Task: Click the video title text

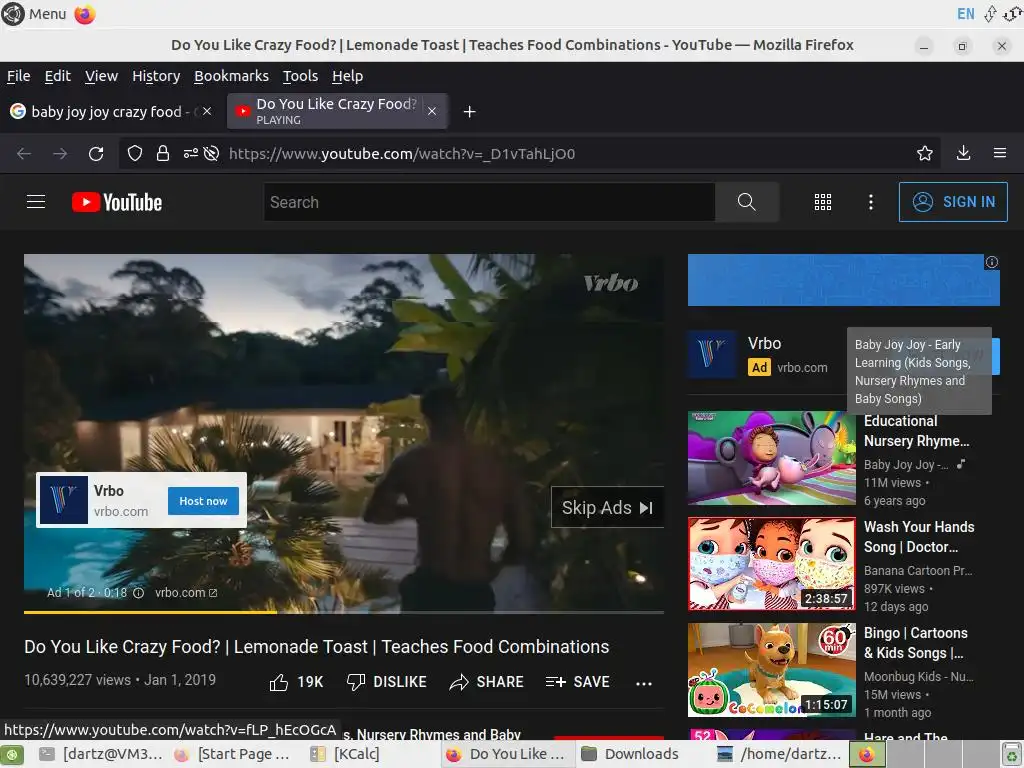Action: pos(317,647)
